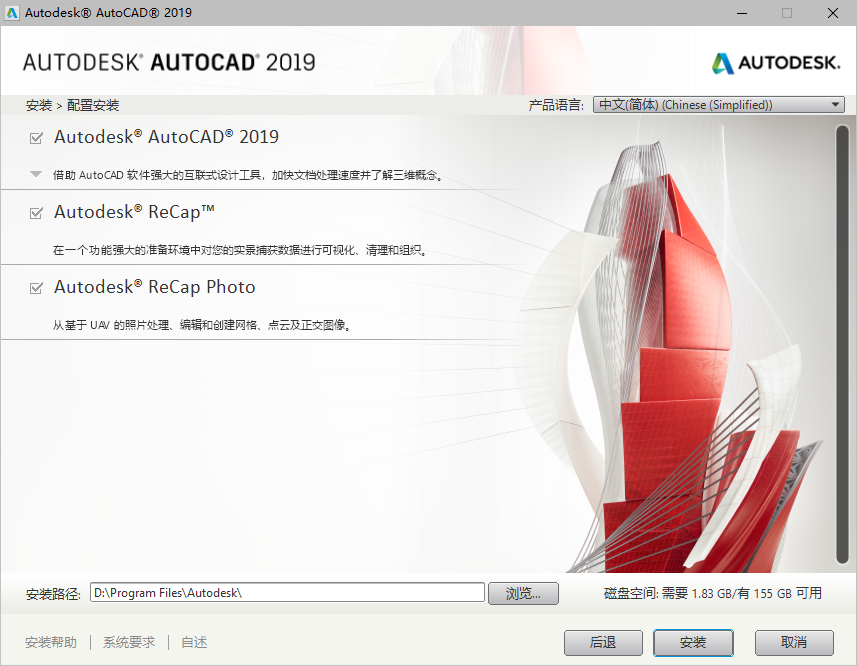This screenshot has height=666, width=857.
Task: Deselect Autodesk ReCap Photo from installation
Action: tap(34, 287)
